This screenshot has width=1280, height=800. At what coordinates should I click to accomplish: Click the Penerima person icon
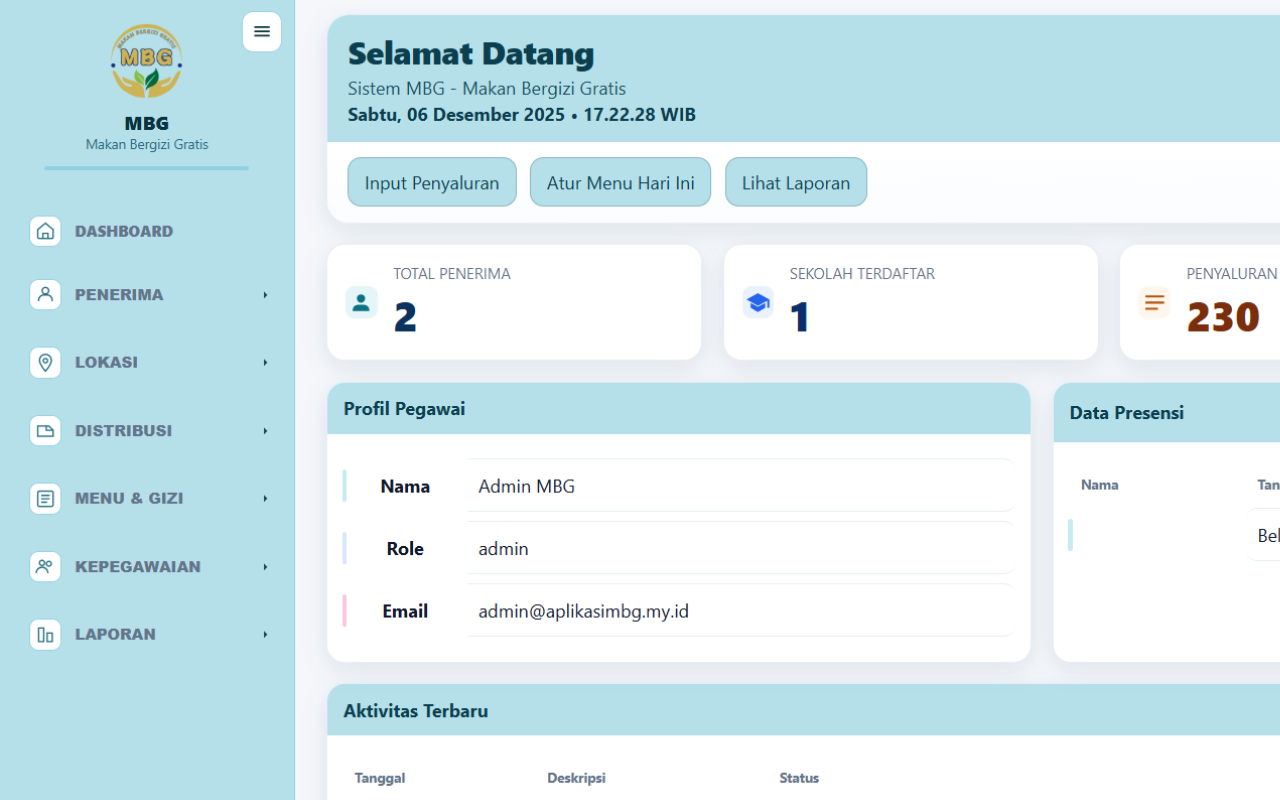(45, 294)
